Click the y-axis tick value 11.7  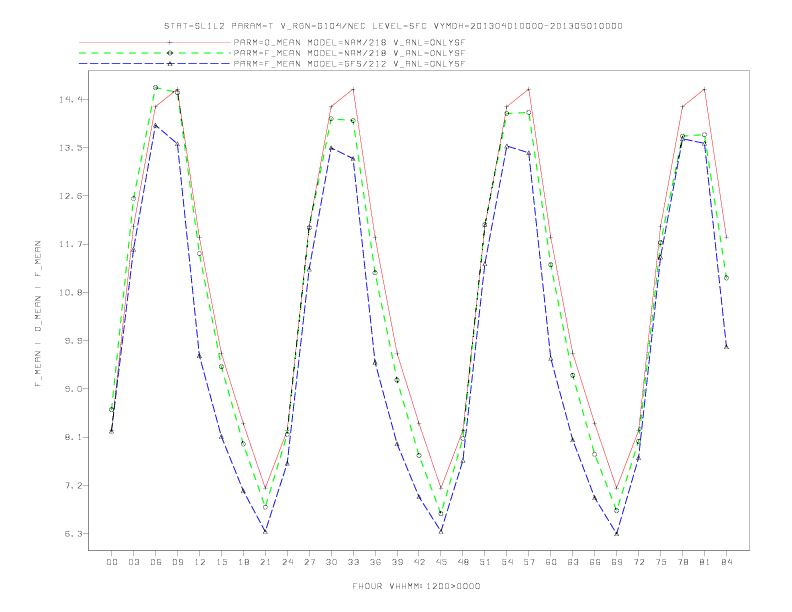pos(70,244)
